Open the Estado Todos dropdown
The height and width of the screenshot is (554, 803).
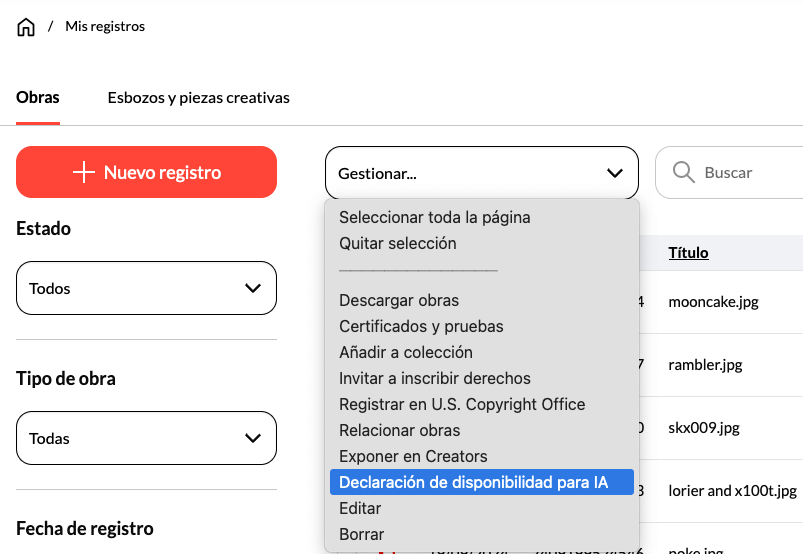[x=146, y=288]
